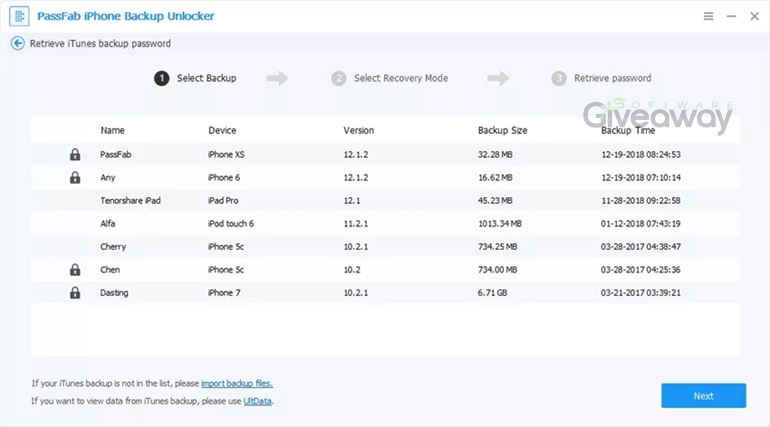Sort by the Device column header
Viewport: 770px width, 427px height.
[x=222, y=131]
